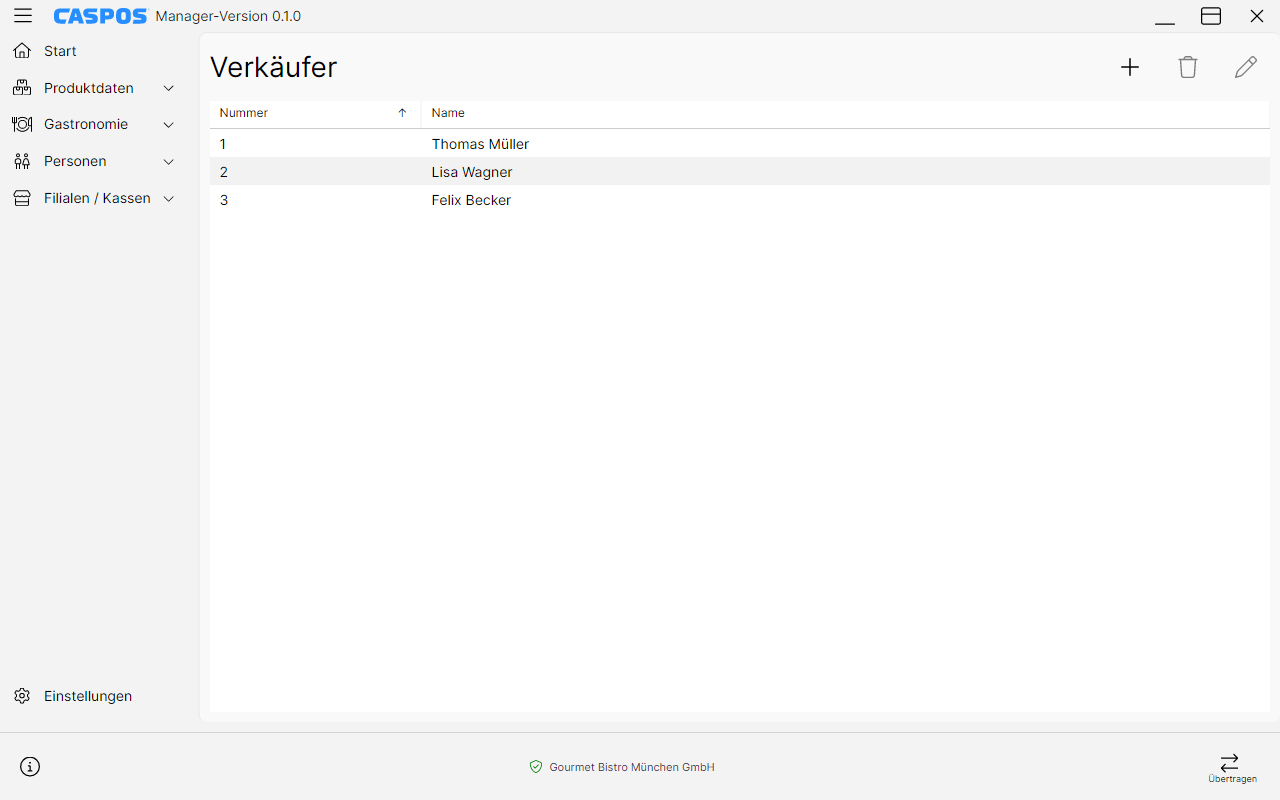The height and width of the screenshot is (800, 1280).
Task: Click the pencil edit icon
Action: [x=1246, y=67]
